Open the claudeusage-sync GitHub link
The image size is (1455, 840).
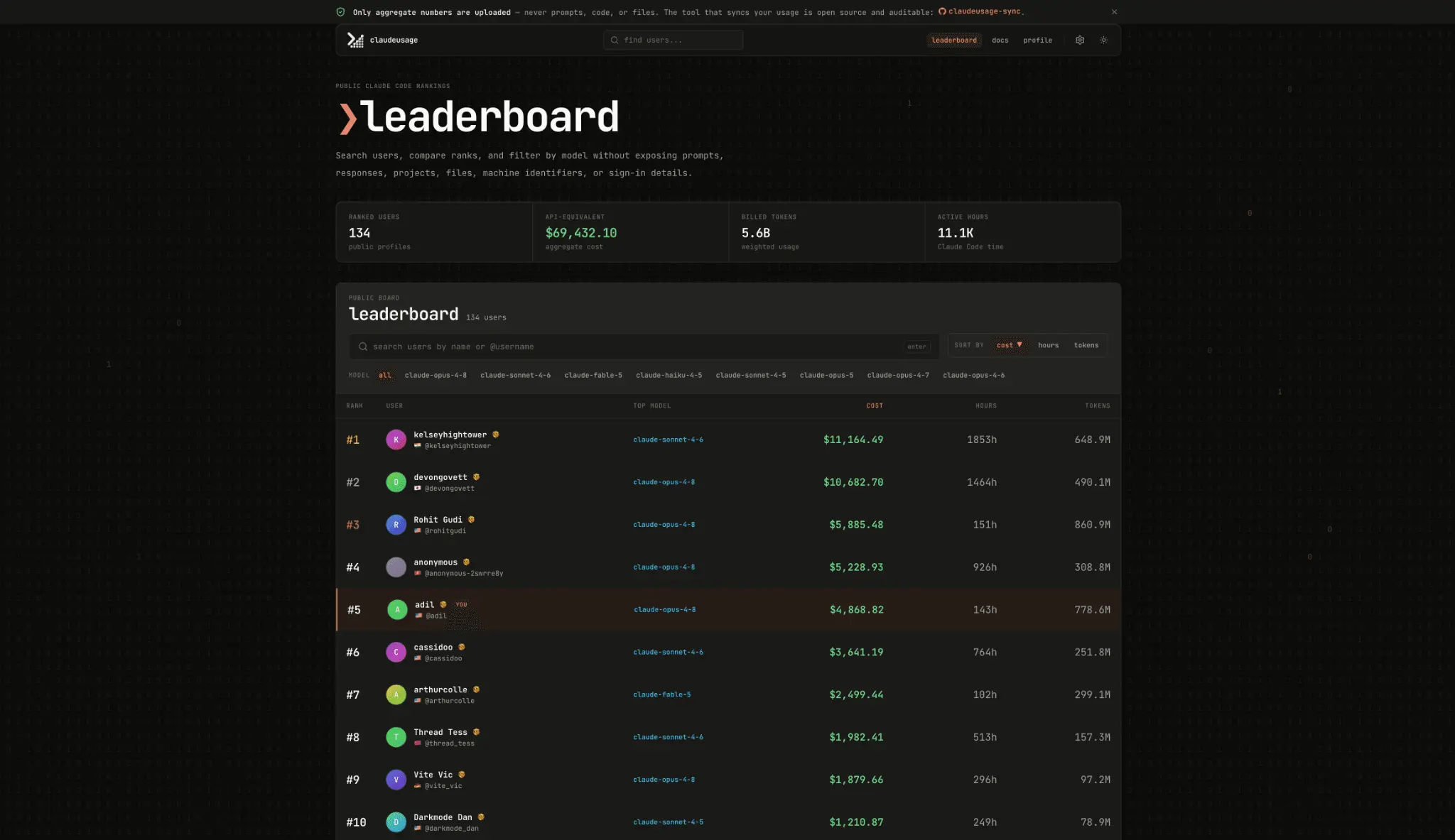click(980, 11)
